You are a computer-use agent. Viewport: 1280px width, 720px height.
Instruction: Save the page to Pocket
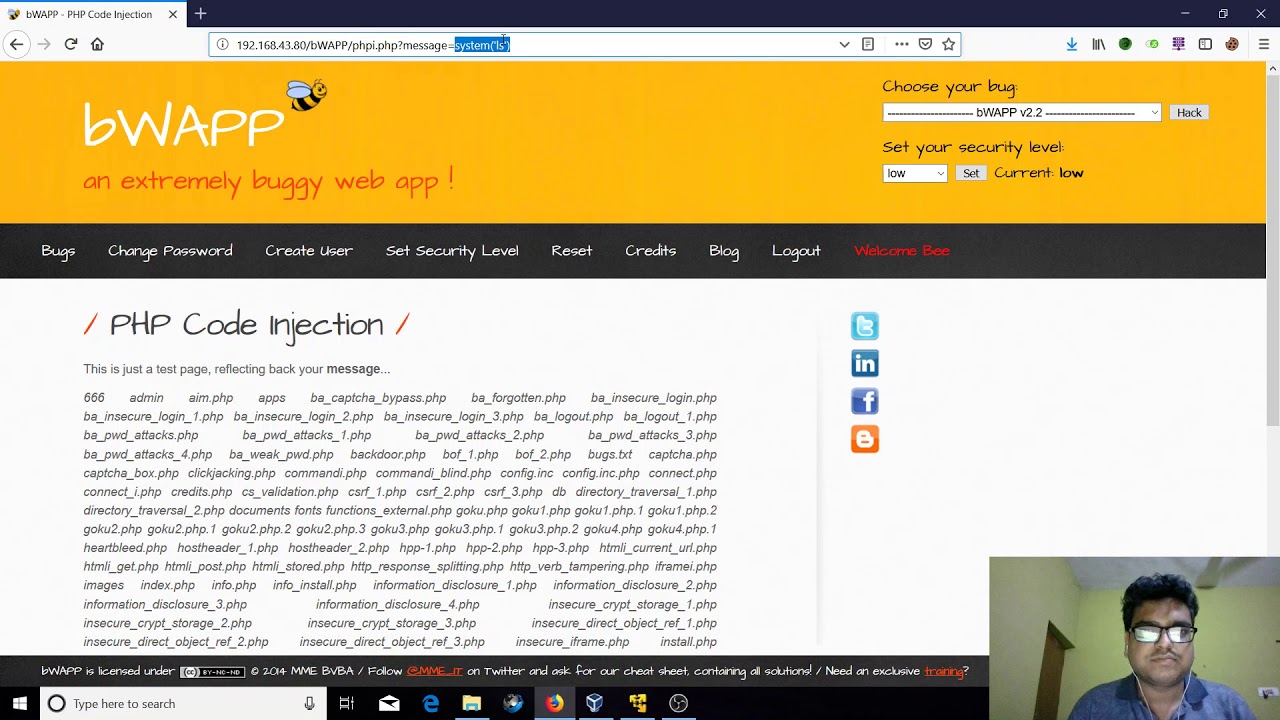[925, 44]
